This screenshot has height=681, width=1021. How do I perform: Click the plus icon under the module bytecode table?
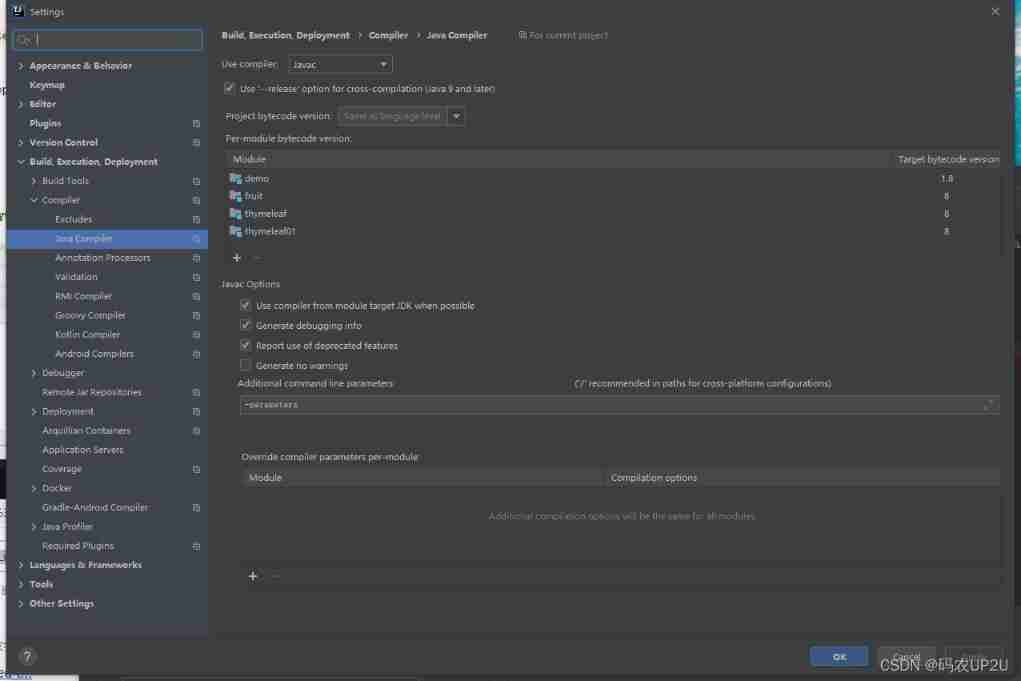[x=237, y=257]
